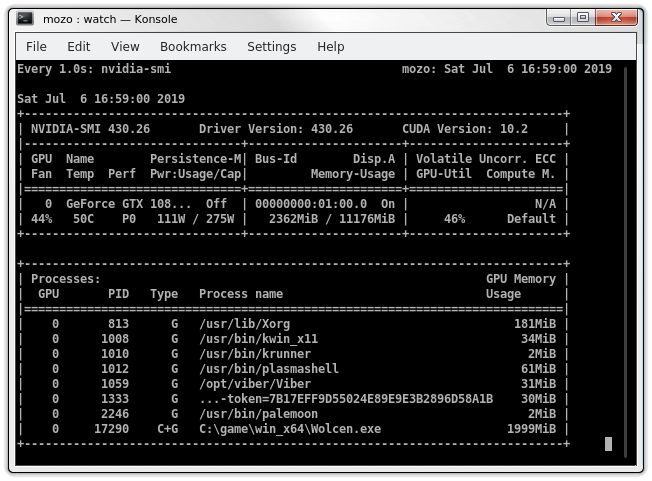Click PID 17290
Image resolution: width=652 pixels, height=481 pixels.
point(111,429)
